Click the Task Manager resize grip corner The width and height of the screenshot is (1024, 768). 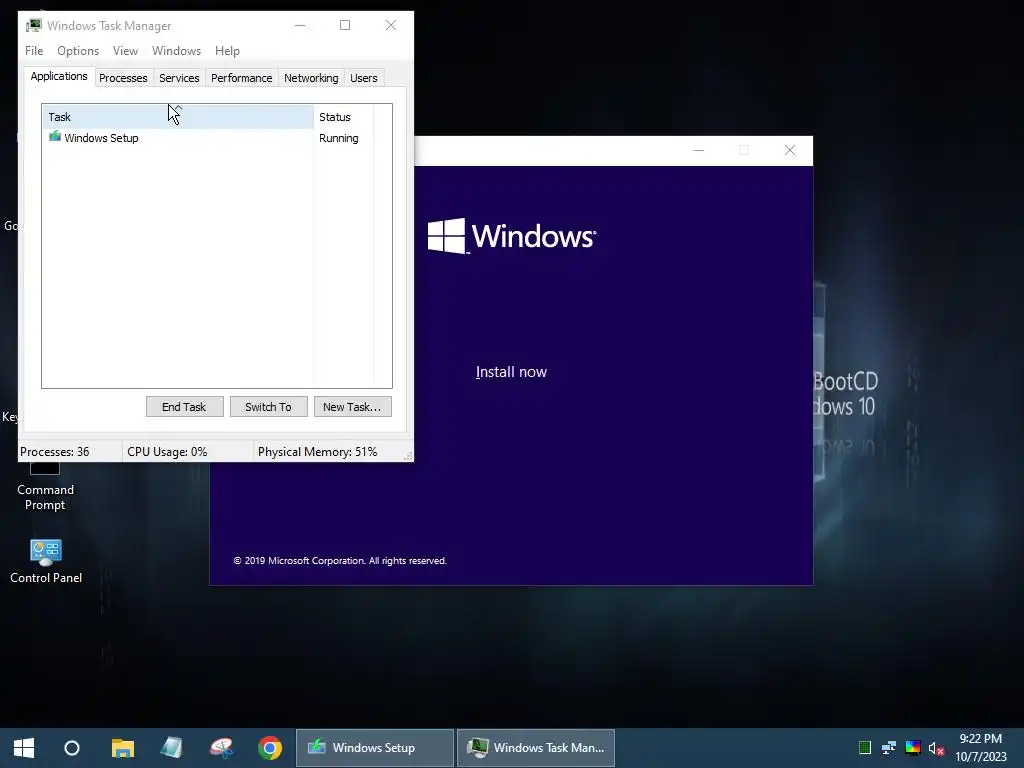408,456
